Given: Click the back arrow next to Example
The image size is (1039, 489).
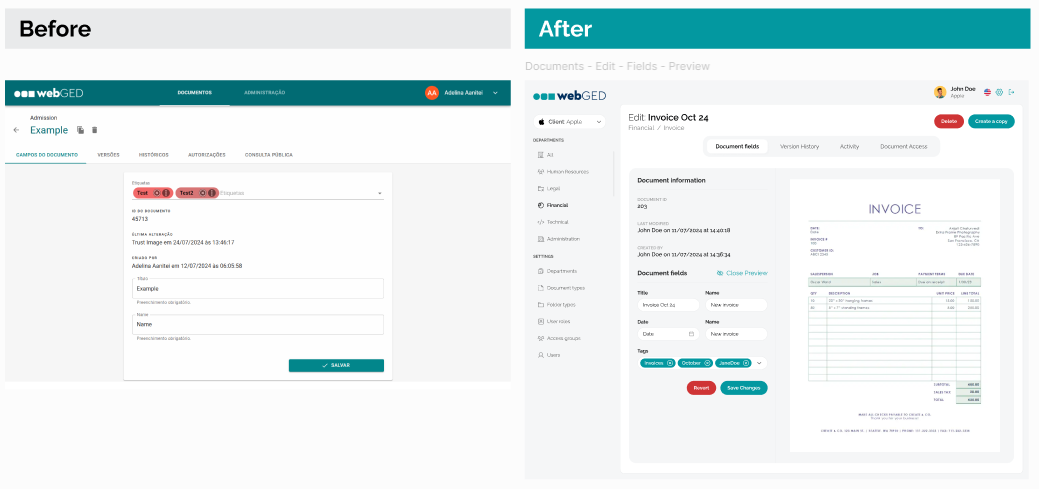Looking at the screenshot, I should [16, 130].
